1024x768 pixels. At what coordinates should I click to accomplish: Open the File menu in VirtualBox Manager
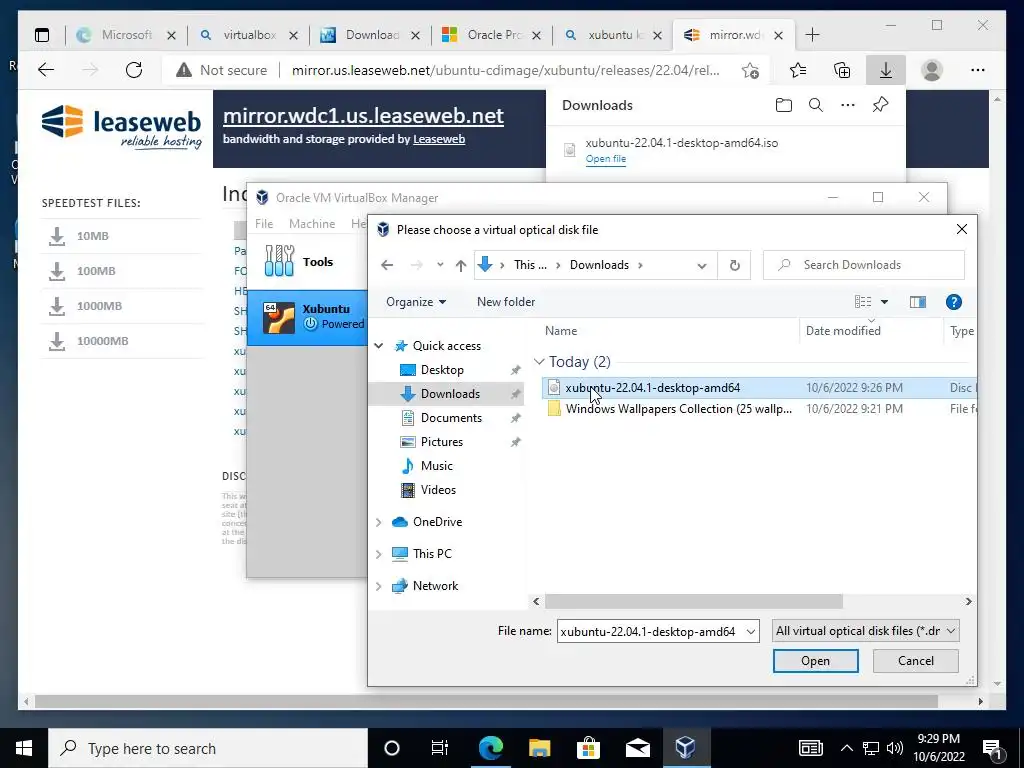pyautogui.click(x=264, y=223)
